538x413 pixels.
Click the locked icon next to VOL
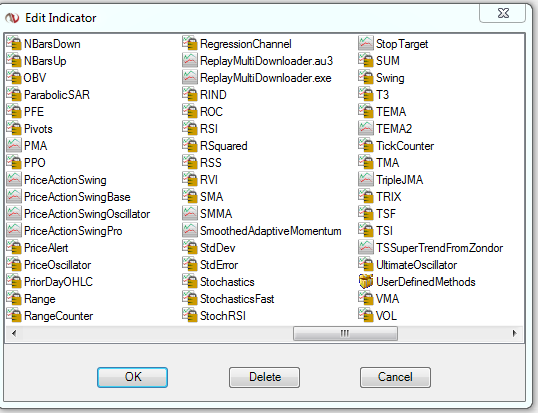click(366, 316)
